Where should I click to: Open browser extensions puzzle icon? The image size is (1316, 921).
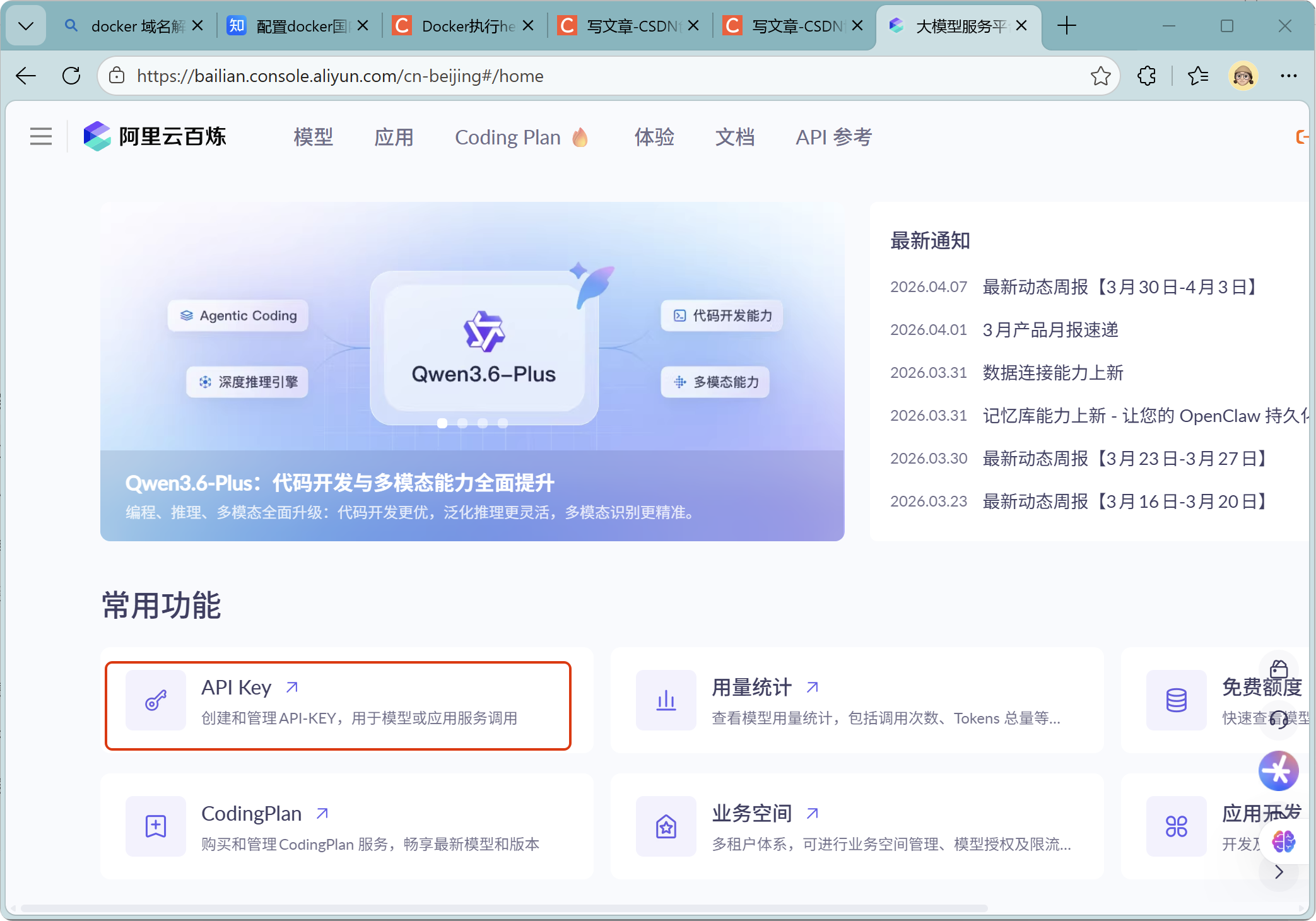pos(1146,76)
